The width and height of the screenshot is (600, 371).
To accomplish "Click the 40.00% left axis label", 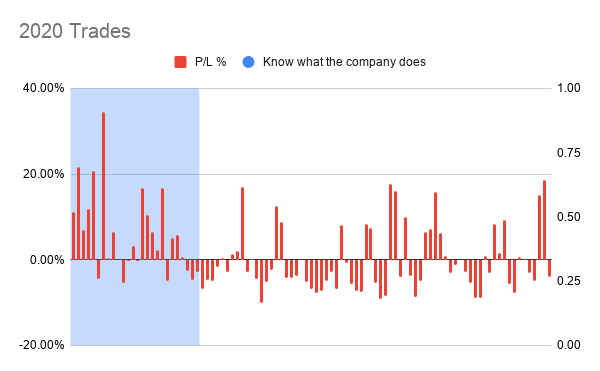I will click(44, 88).
